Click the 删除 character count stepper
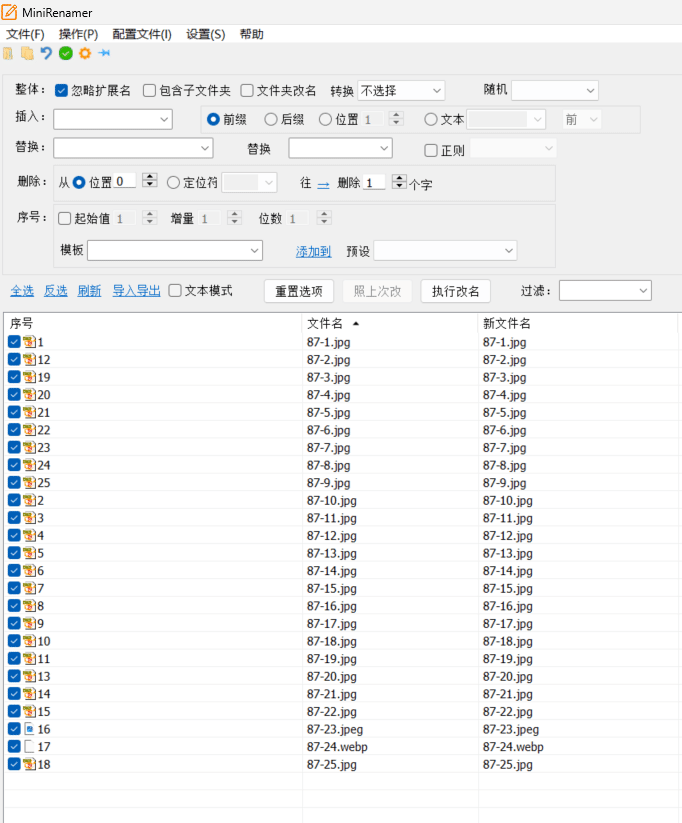 (399, 182)
